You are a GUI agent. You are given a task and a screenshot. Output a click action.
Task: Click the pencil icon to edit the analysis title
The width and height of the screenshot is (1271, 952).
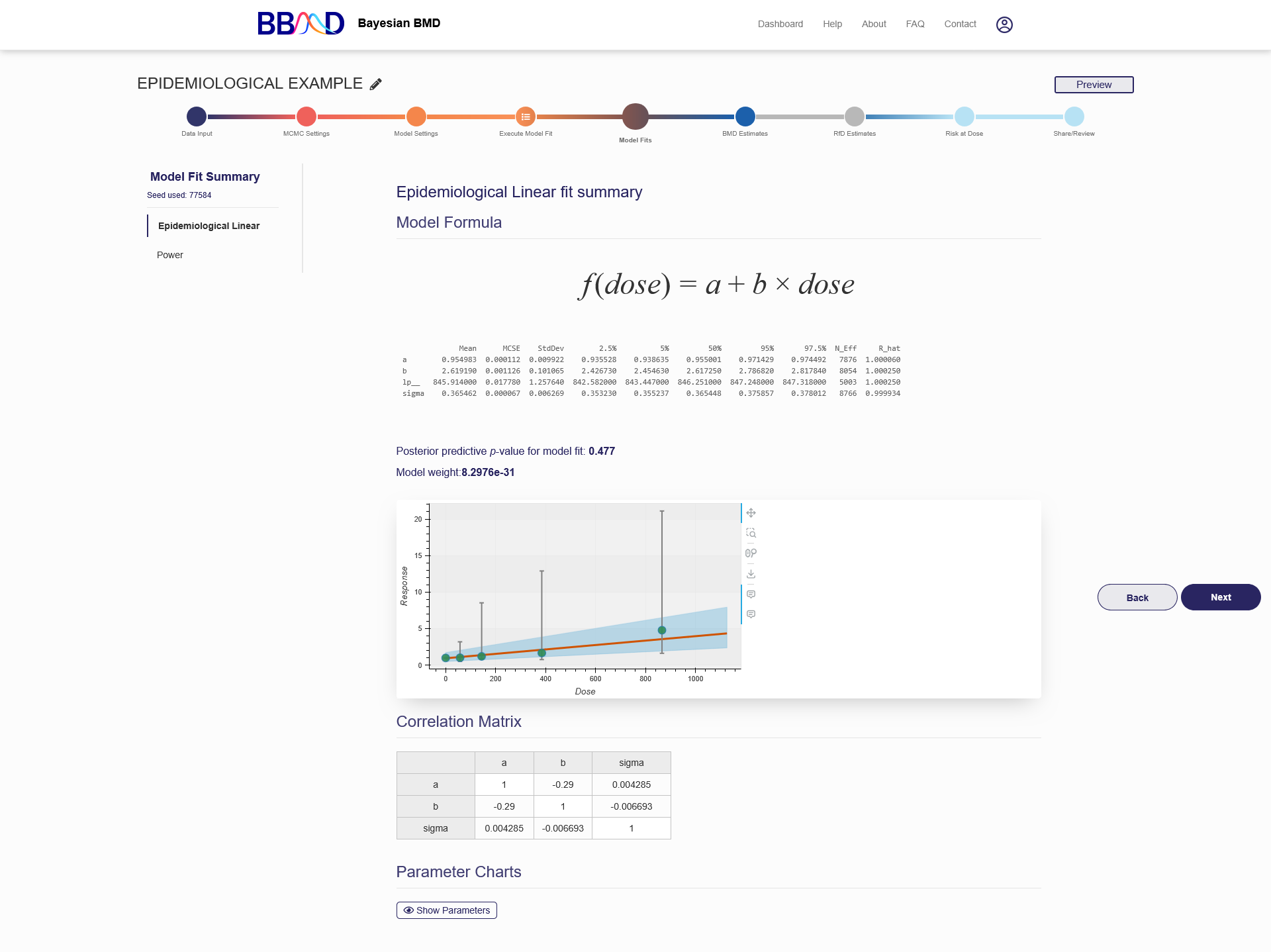pos(376,84)
